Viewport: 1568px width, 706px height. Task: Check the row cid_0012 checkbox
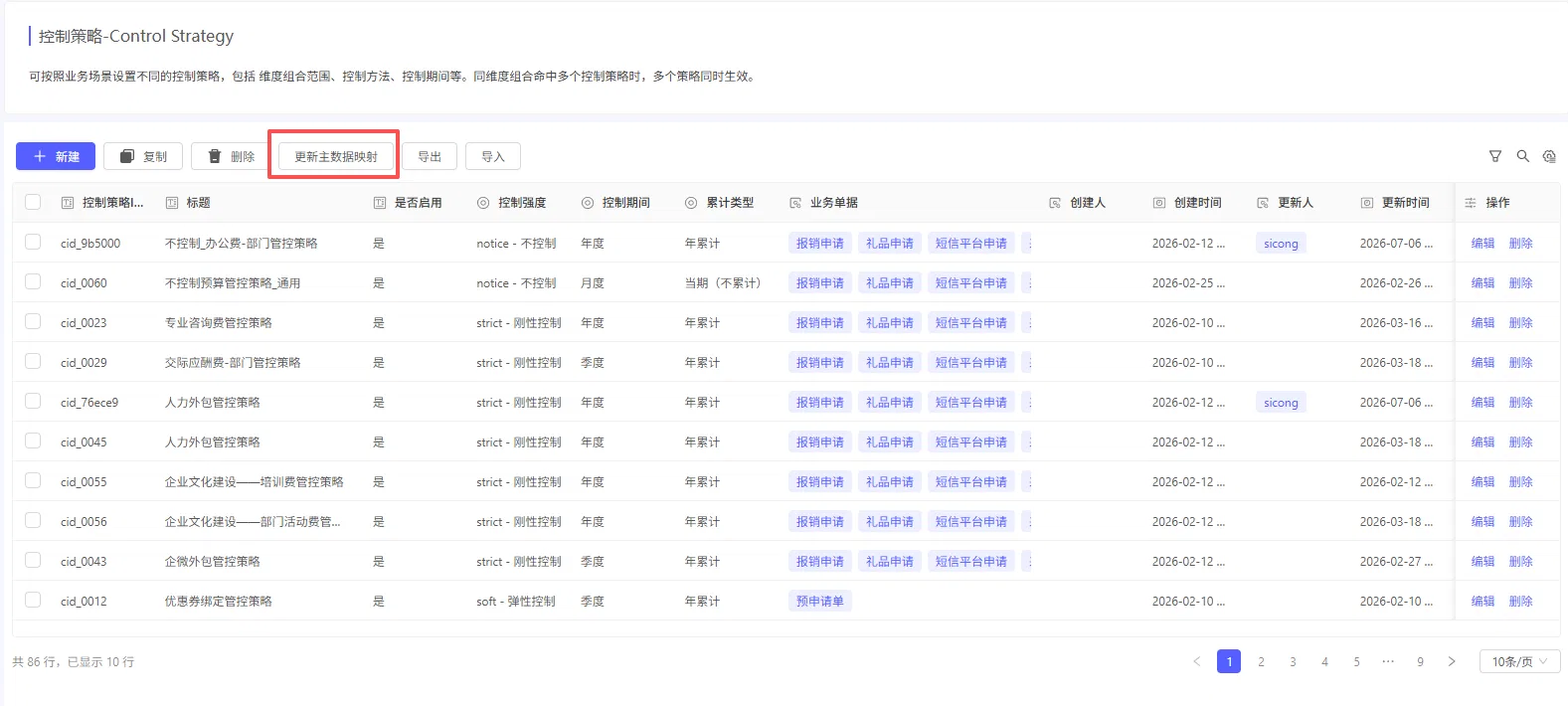click(33, 600)
